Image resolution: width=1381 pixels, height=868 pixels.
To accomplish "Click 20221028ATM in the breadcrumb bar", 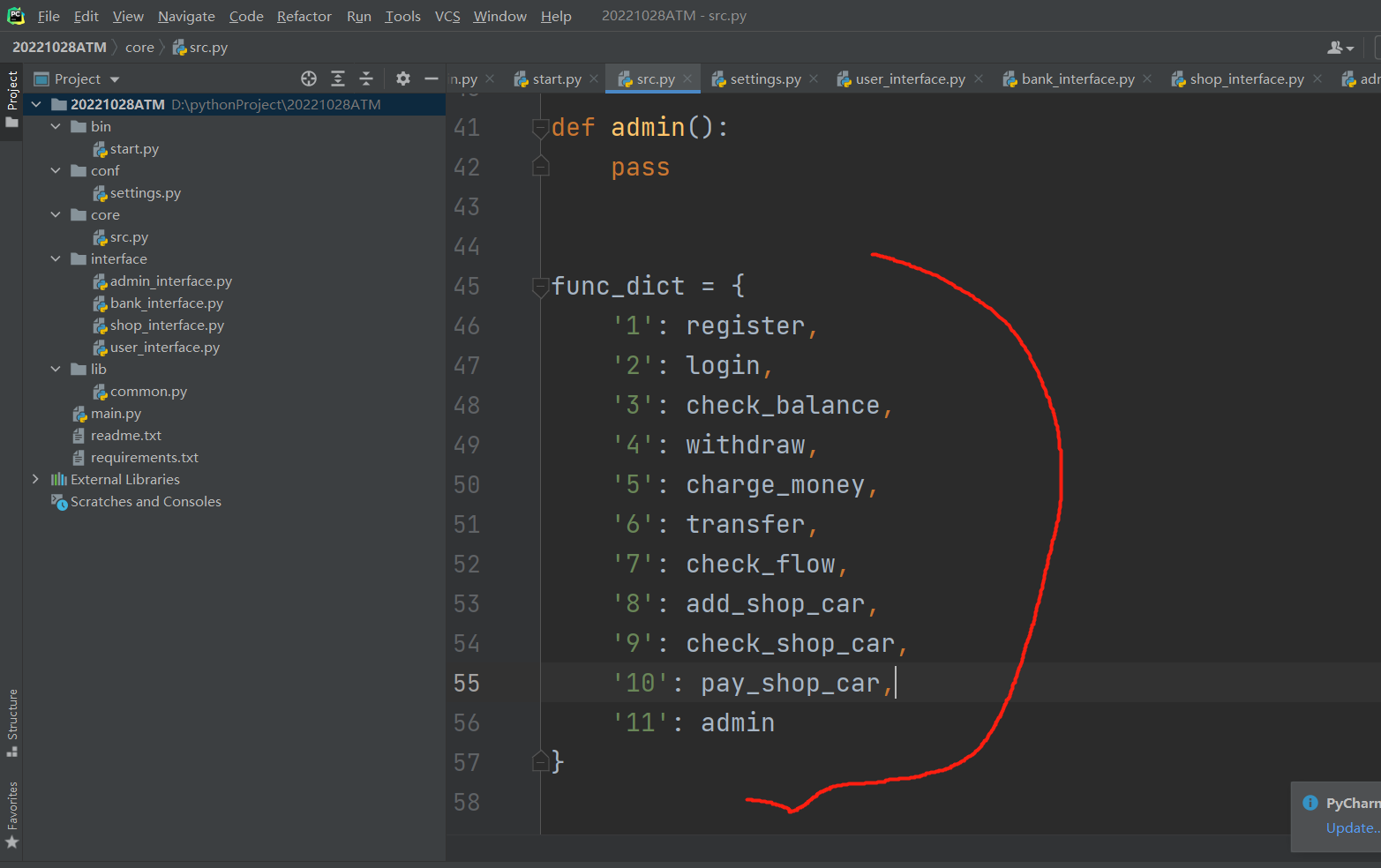I will pyautogui.click(x=59, y=48).
